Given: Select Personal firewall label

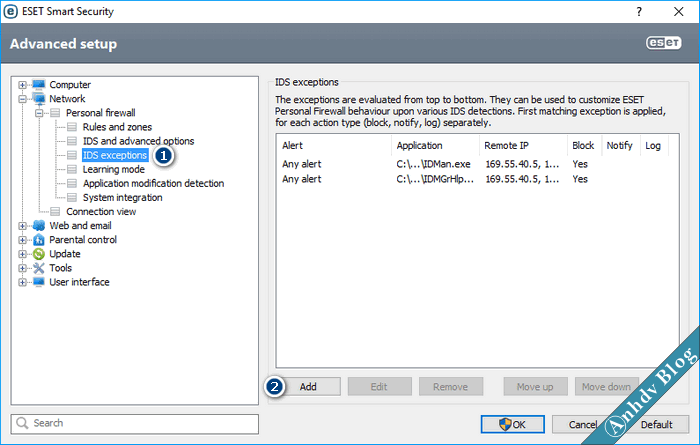Looking at the screenshot, I should coord(100,113).
